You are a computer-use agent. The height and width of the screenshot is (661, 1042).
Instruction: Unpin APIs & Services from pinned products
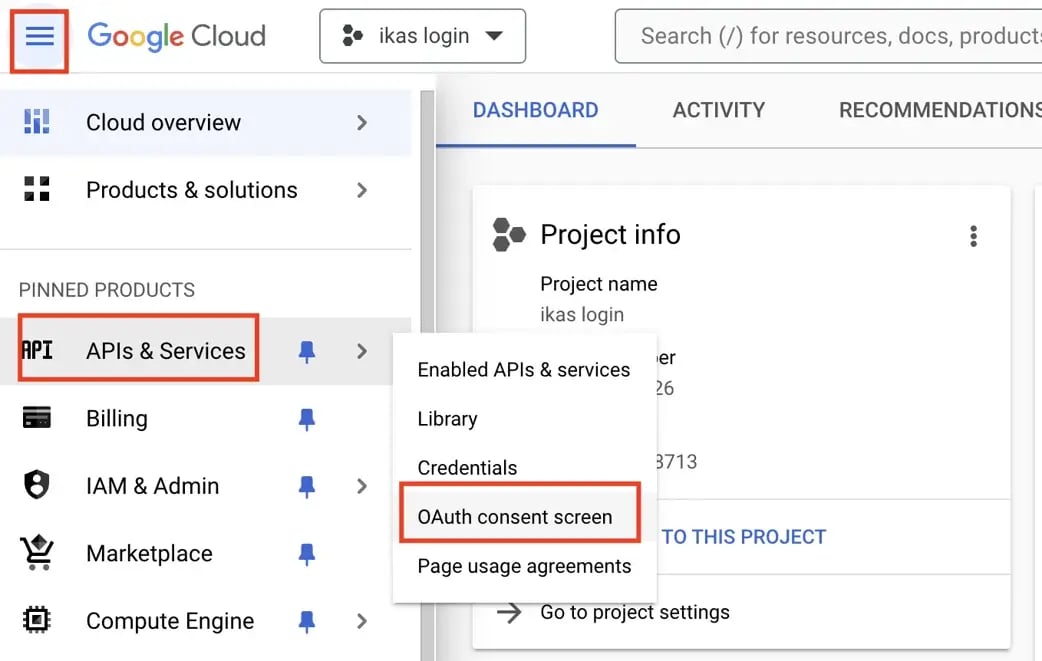tap(306, 351)
